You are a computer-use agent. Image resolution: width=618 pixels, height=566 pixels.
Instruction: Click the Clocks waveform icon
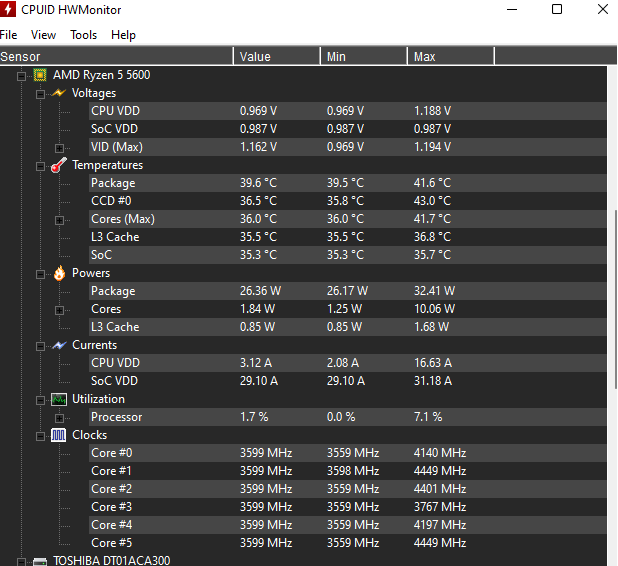[59, 435]
